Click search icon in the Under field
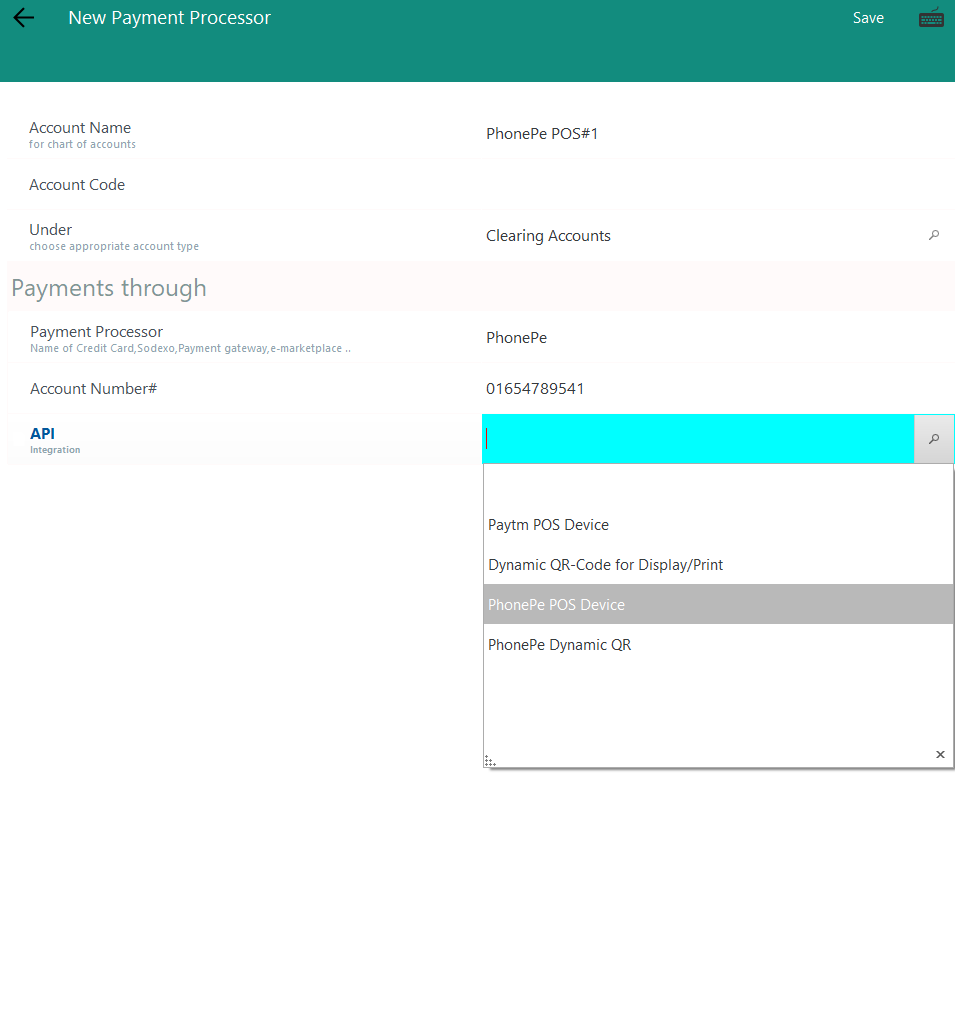The image size is (955, 1021). click(934, 236)
